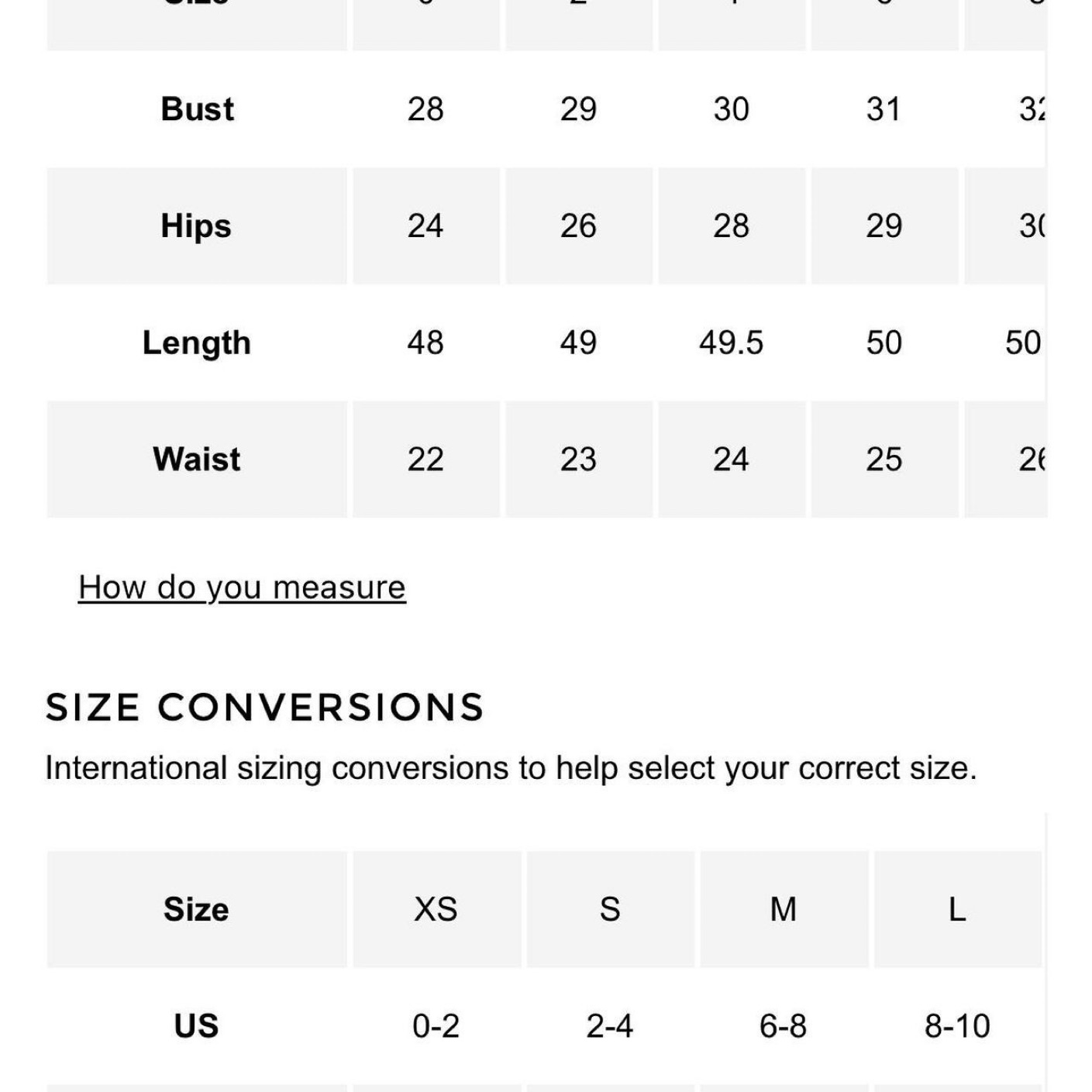Click the Waist value 25 cell

tap(884, 460)
